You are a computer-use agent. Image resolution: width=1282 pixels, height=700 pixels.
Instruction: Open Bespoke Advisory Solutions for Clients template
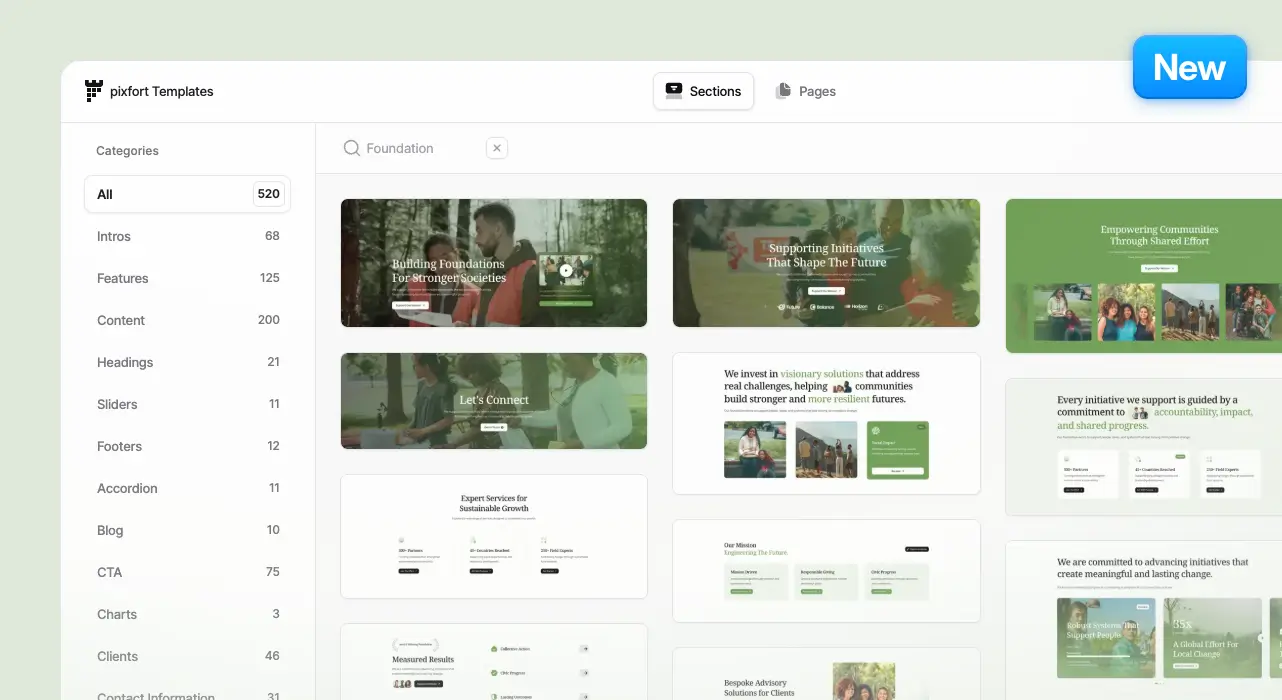coord(826,674)
